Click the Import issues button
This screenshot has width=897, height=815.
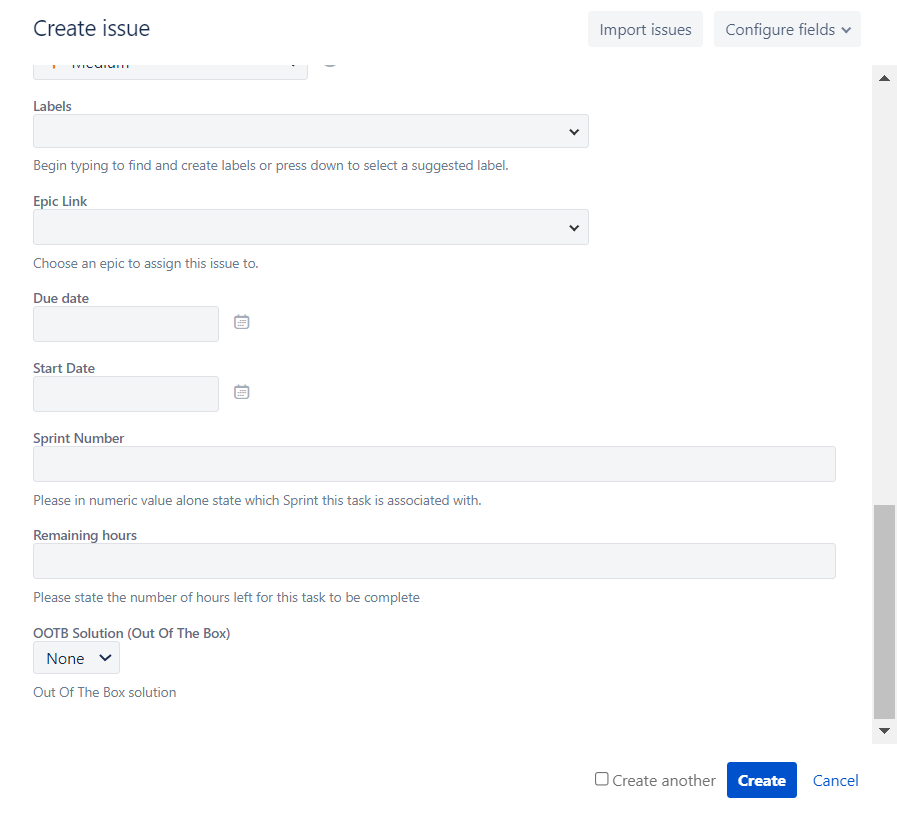[x=645, y=29]
